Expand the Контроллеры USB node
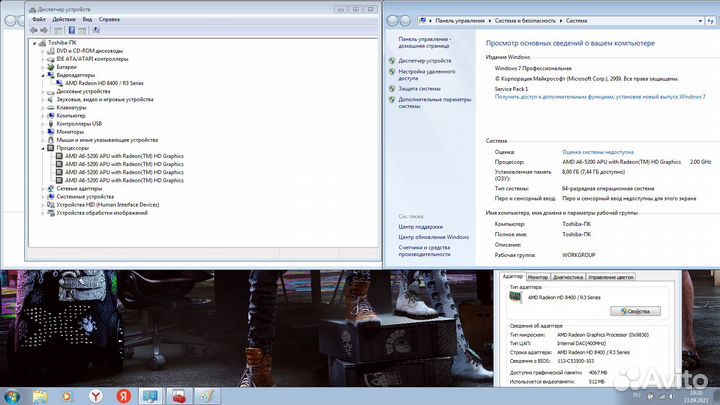Image resolution: width=720 pixels, height=405 pixels. click(x=44, y=123)
